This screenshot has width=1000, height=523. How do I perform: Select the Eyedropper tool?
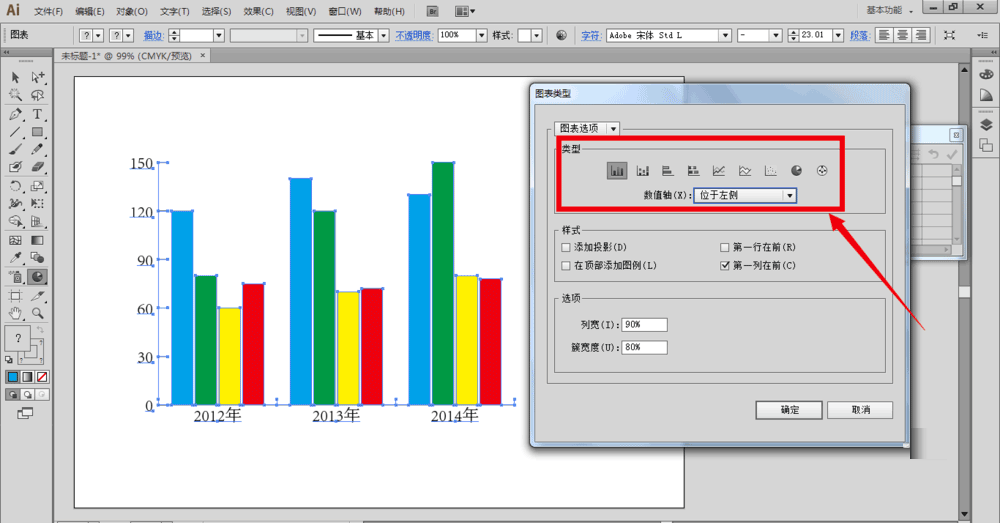coord(15,258)
